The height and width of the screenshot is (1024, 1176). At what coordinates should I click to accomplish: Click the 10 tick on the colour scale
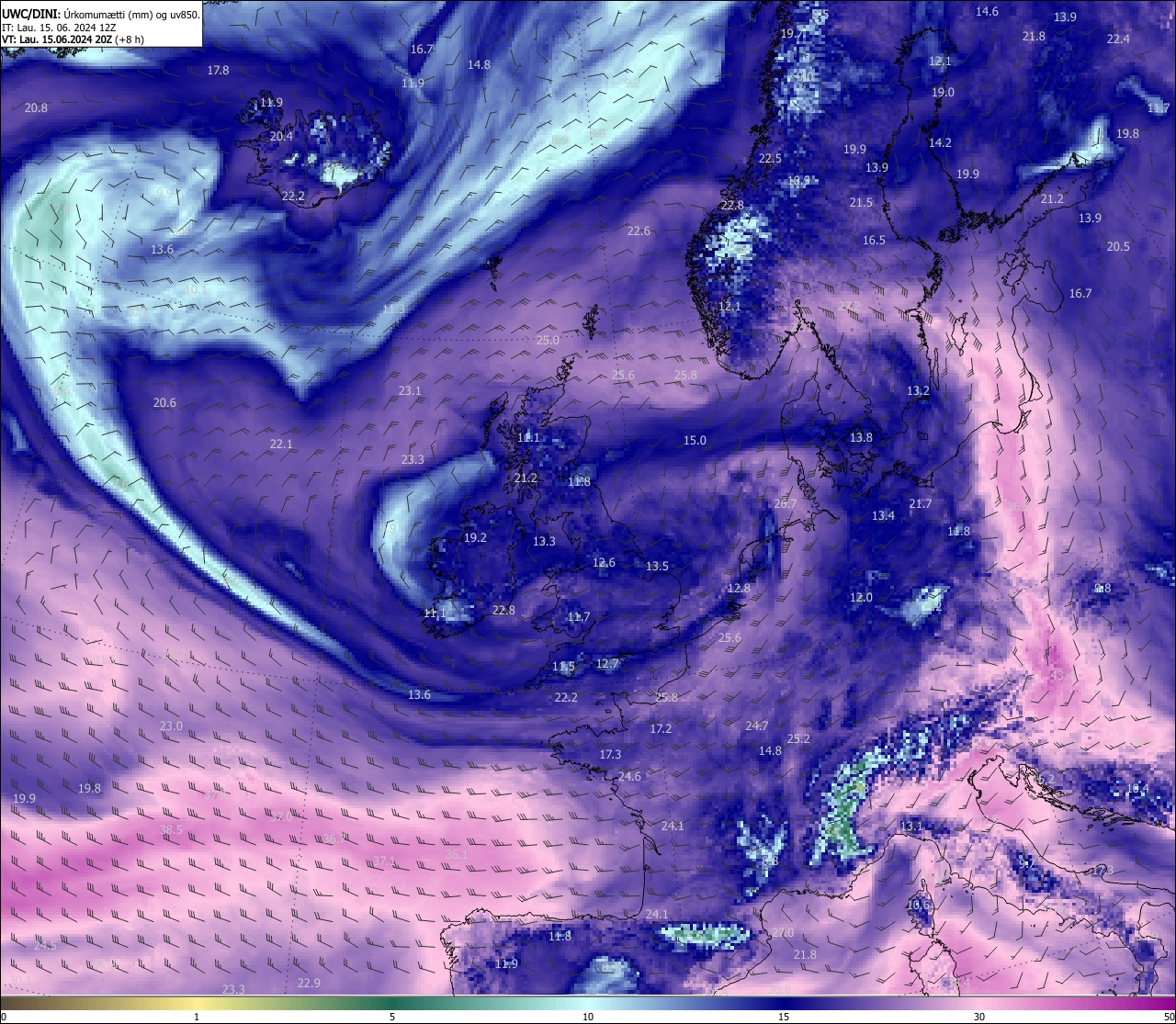tap(588, 1017)
